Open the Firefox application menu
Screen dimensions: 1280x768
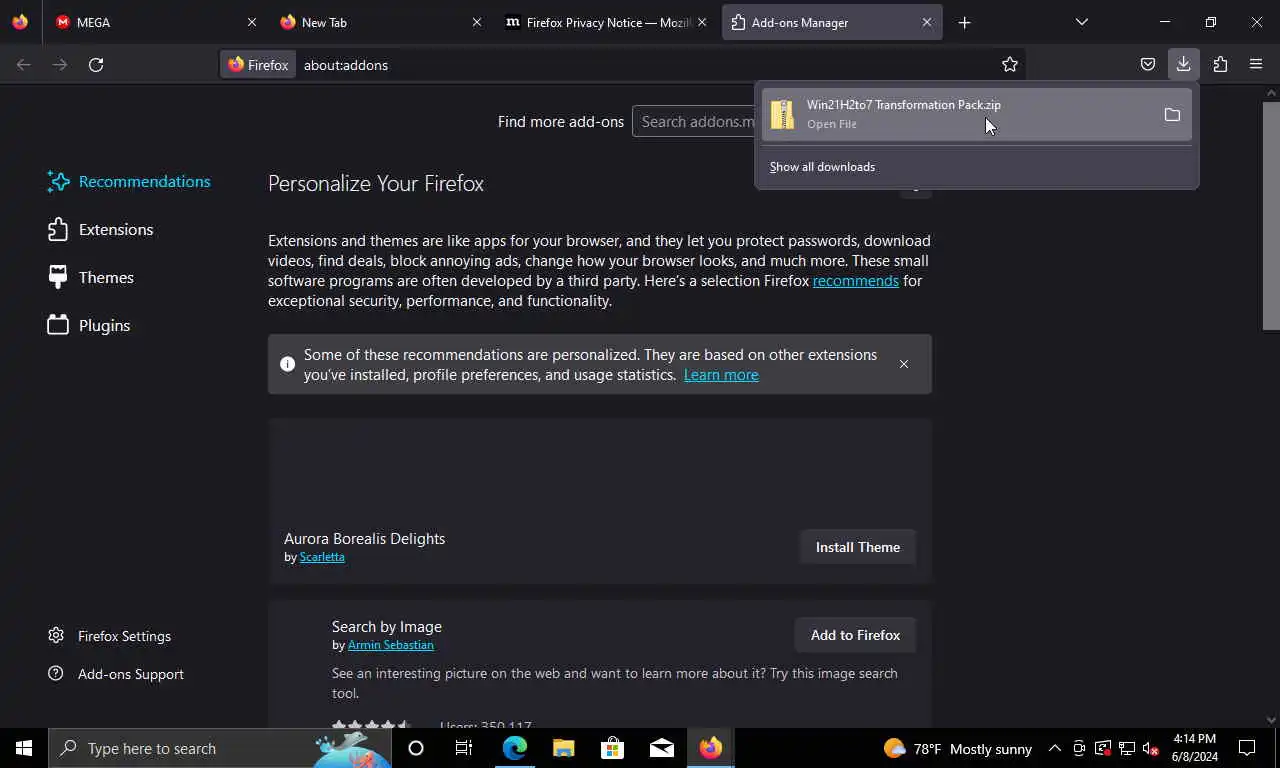[1256, 64]
